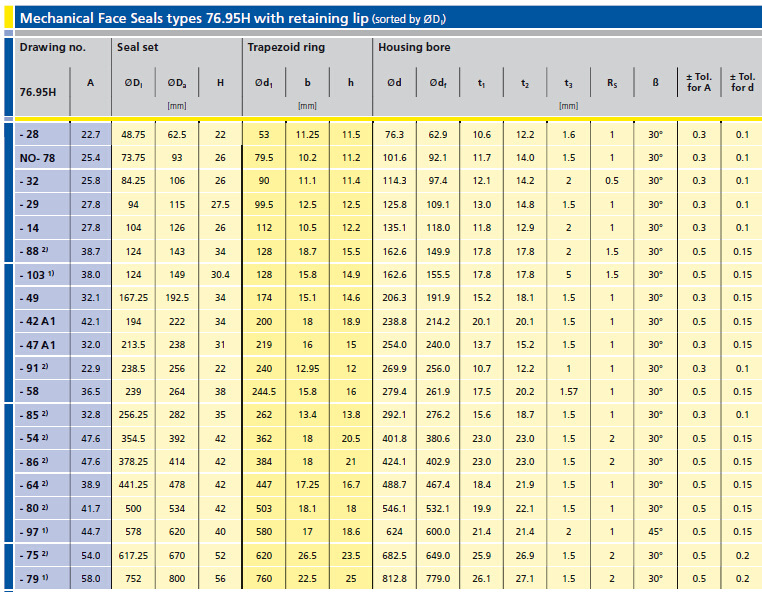Select drawing number row '- 42 A1'
This screenshot has width=762, height=592.
point(37,321)
